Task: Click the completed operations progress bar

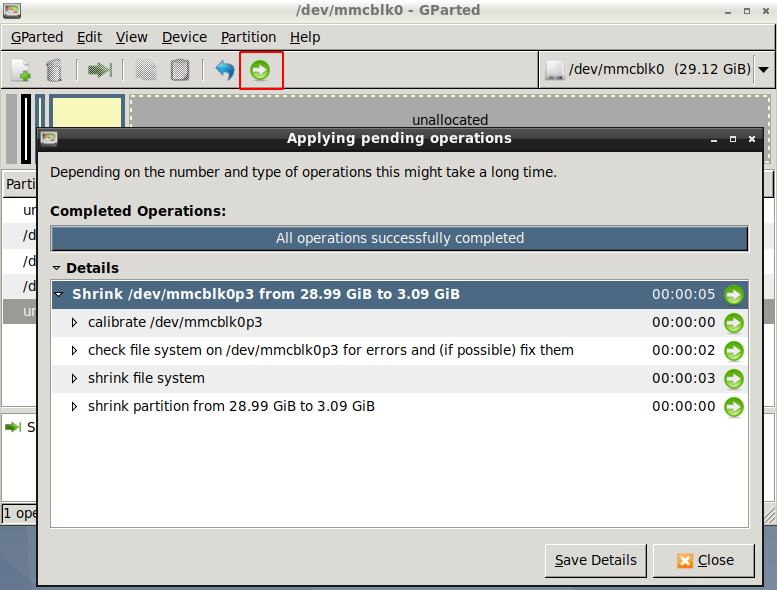Action: [399, 239]
